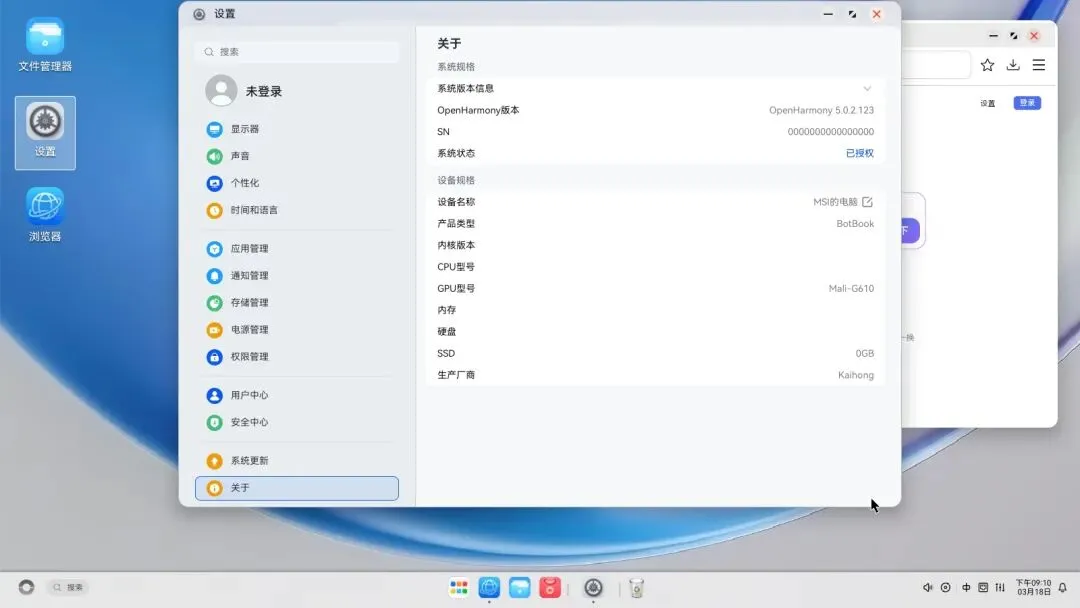This screenshot has height=608, width=1080.
Task: Open the file manager icon in dock
Action: click(519, 587)
